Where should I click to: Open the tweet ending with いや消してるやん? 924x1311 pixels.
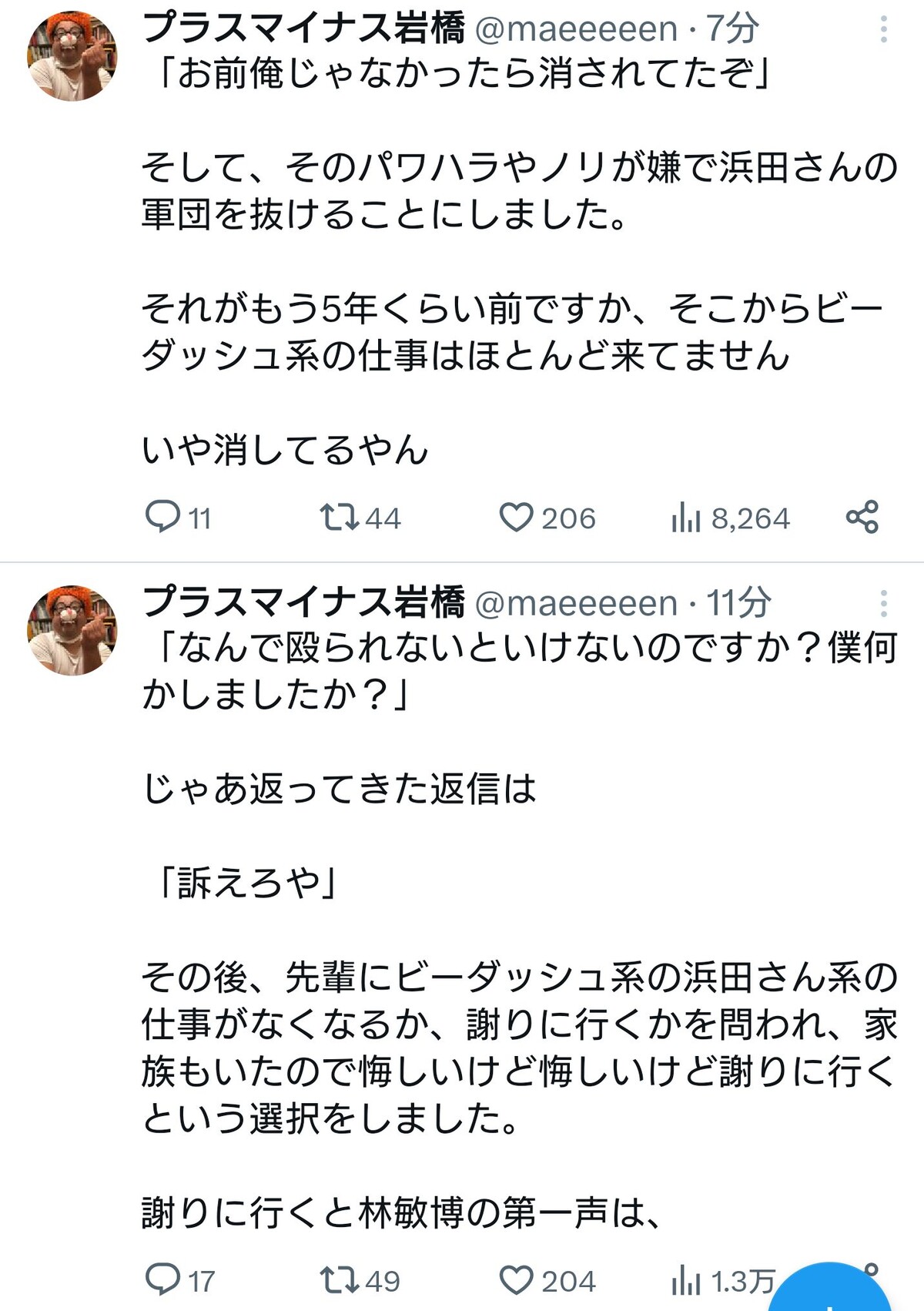tap(520, 260)
